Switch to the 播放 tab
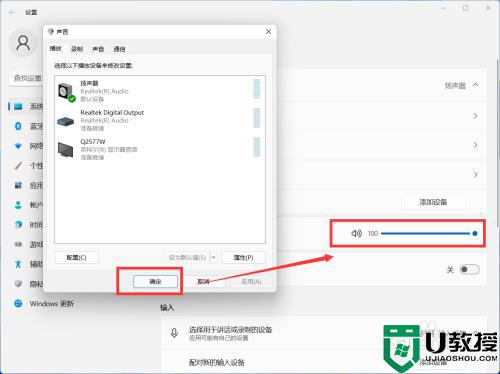This screenshot has width=500, height=374. [x=56, y=49]
